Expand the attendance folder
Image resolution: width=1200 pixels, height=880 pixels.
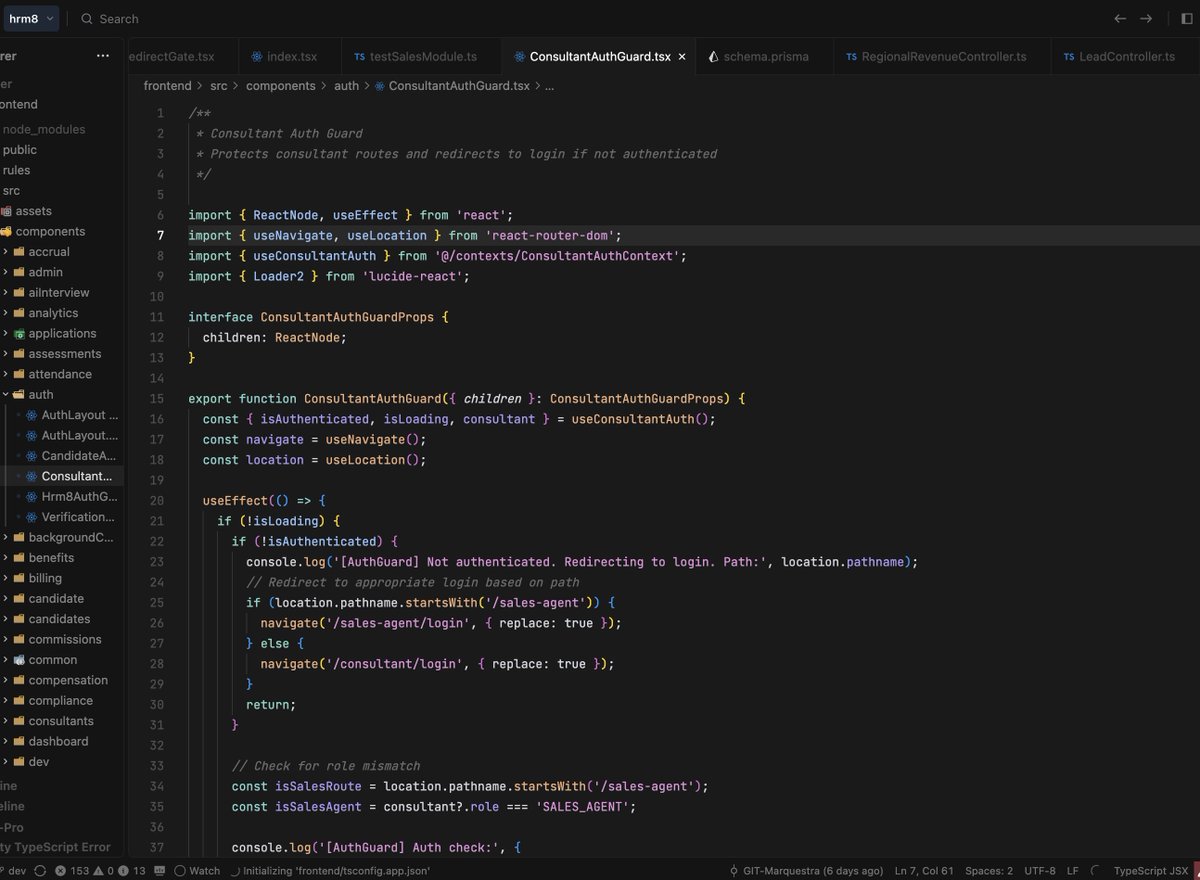point(60,374)
